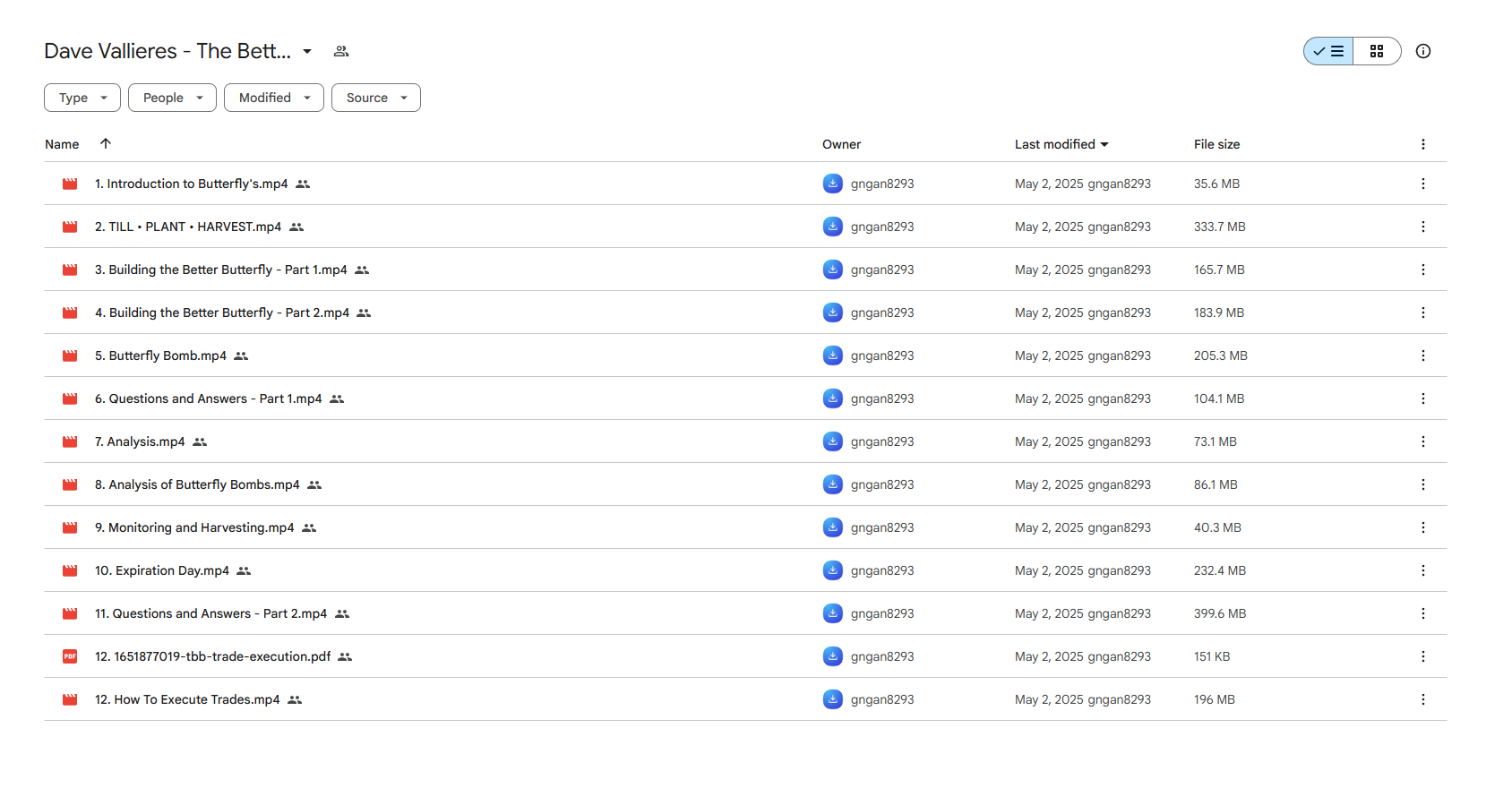Open more actions for 8. Analysis of Butterfly Bombs.mp4
The width and height of the screenshot is (1512, 788).
coord(1423,484)
